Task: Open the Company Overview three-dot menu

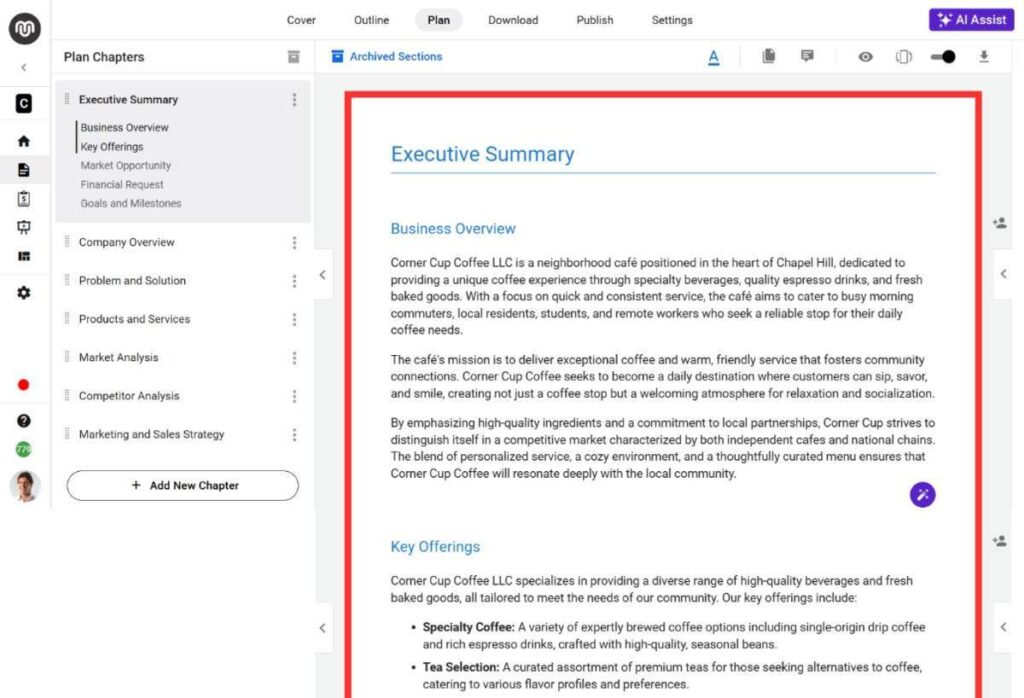Action: [x=294, y=243]
